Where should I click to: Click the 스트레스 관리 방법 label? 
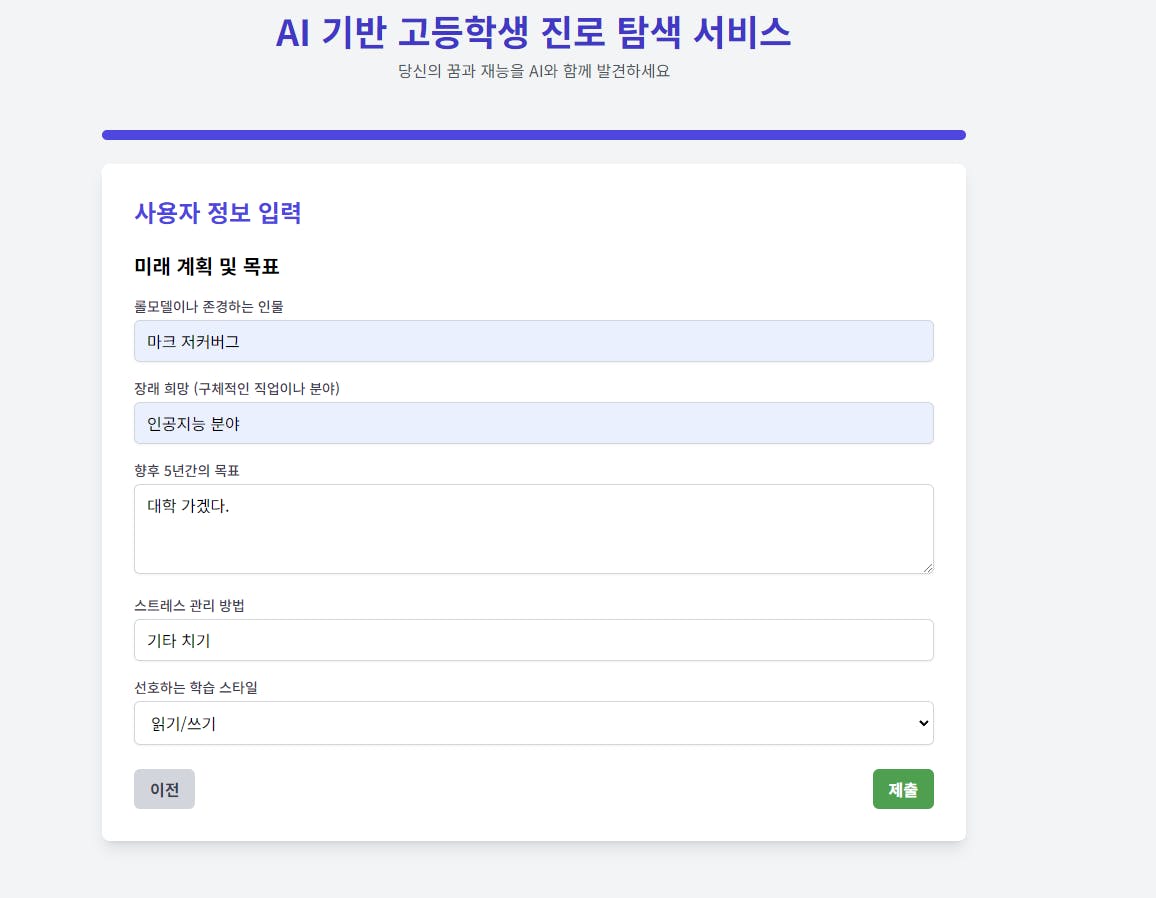click(x=190, y=606)
